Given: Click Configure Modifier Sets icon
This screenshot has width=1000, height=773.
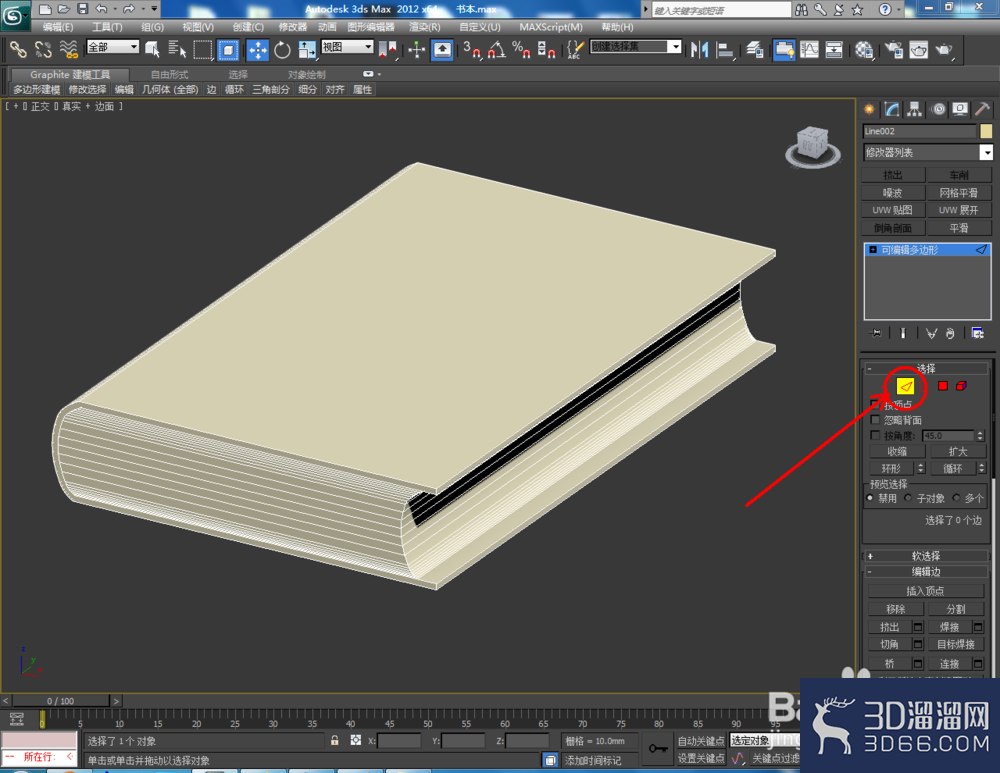Looking at the screenshot, I should click(977, 333).
